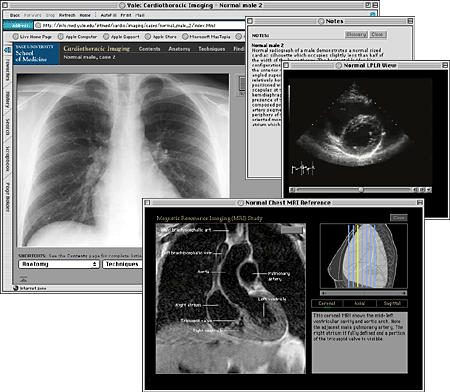
Task: Click Print in the browser toolbar
Action: pyautogui.click(x=126, y=15)
